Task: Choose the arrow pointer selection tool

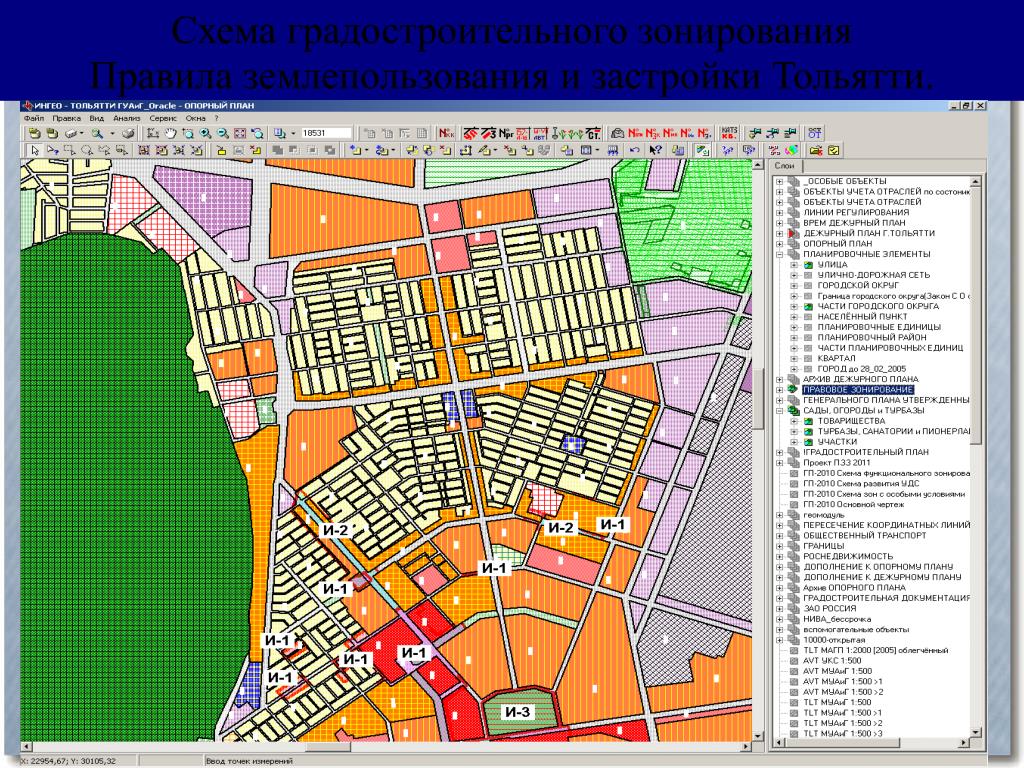Action: coord(35,150)
